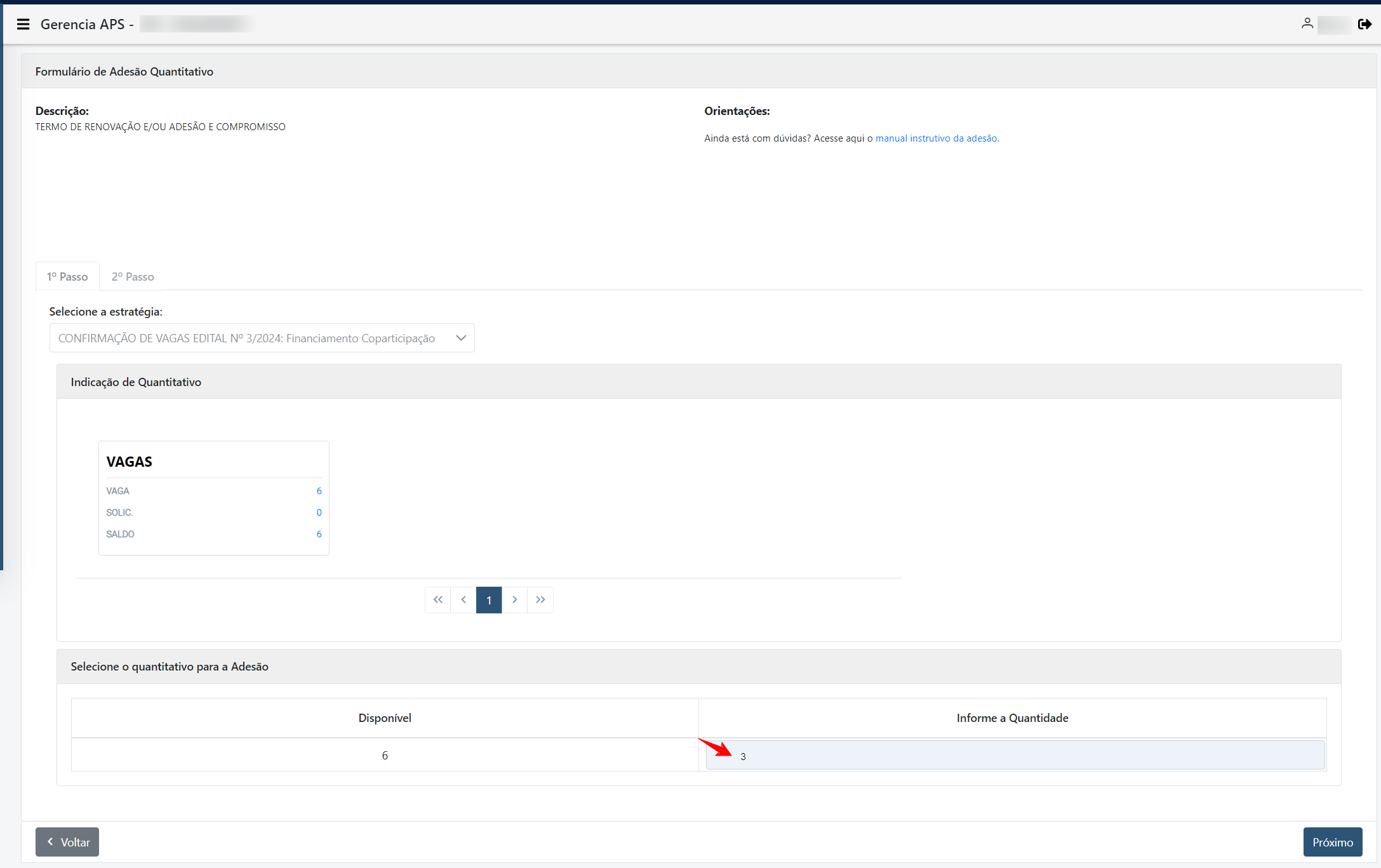Click the Disponível cell value 6

click(x=385, y=755)
